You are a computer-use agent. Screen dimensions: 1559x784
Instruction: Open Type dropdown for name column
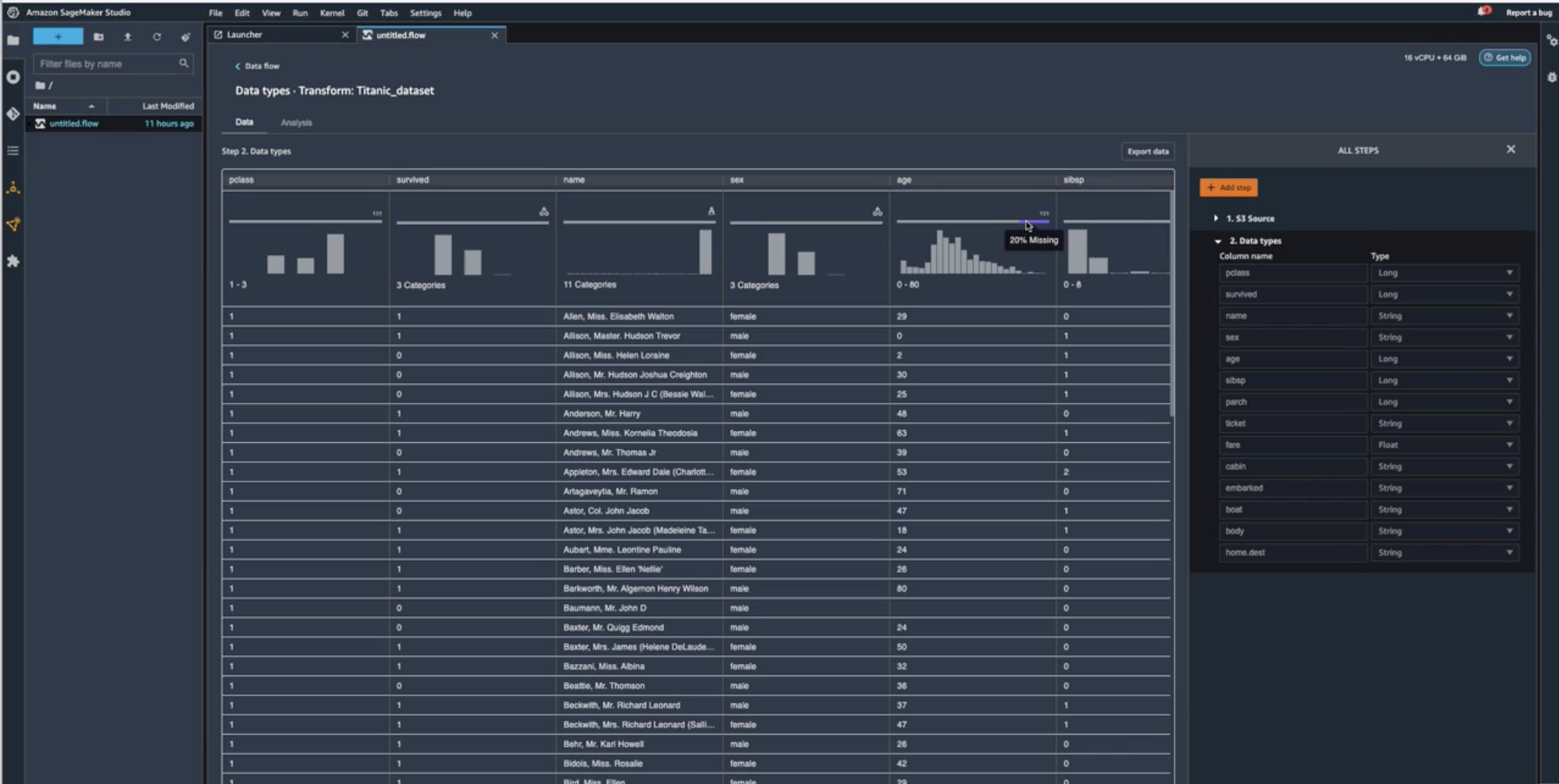1444,316
